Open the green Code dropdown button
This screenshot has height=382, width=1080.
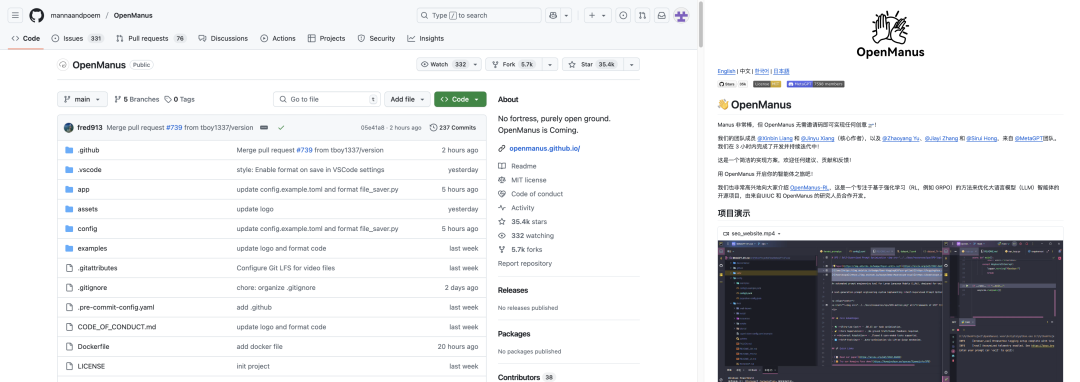pos(460,99)
